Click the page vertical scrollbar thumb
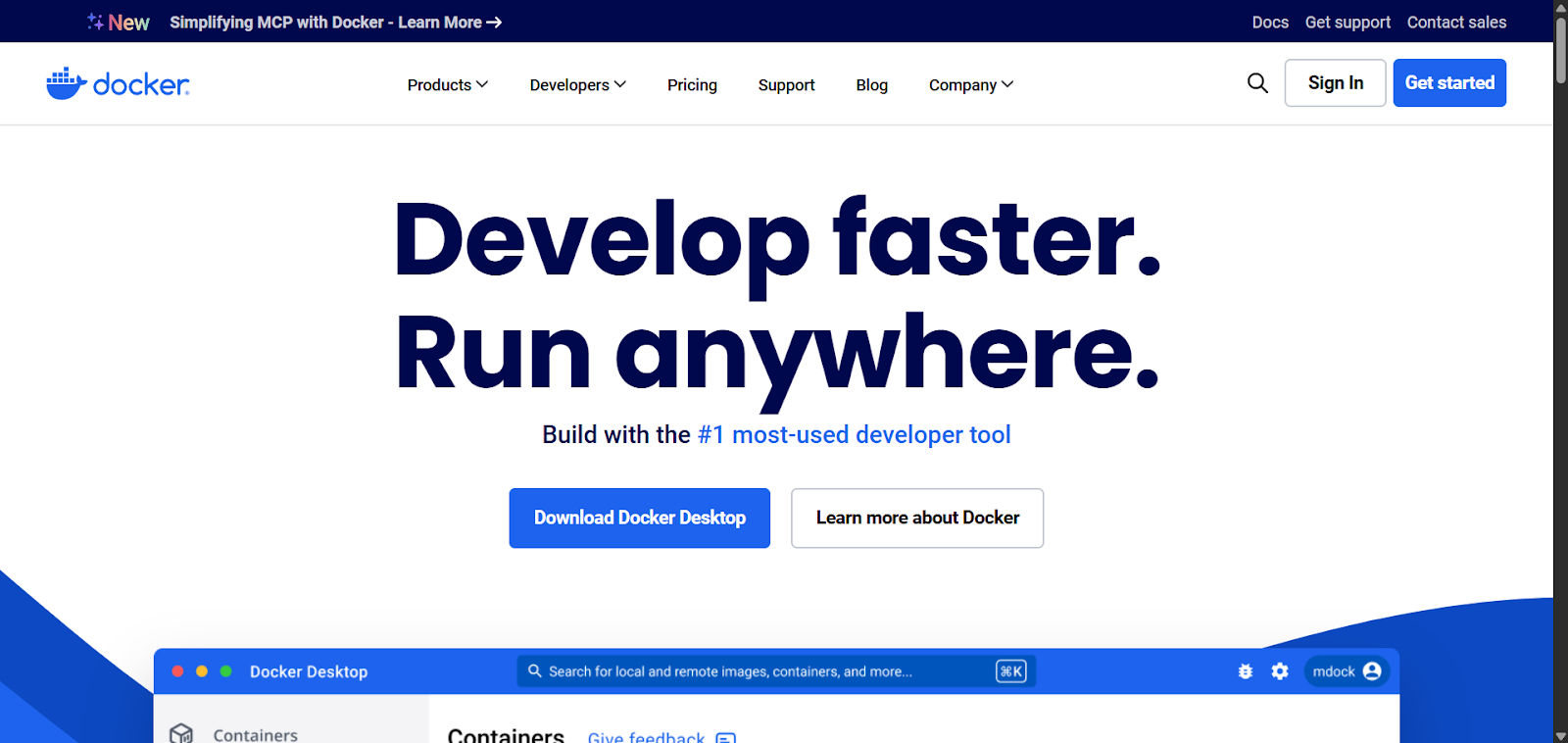The height and width of the screenshot is (743, 1568). 1560,49
